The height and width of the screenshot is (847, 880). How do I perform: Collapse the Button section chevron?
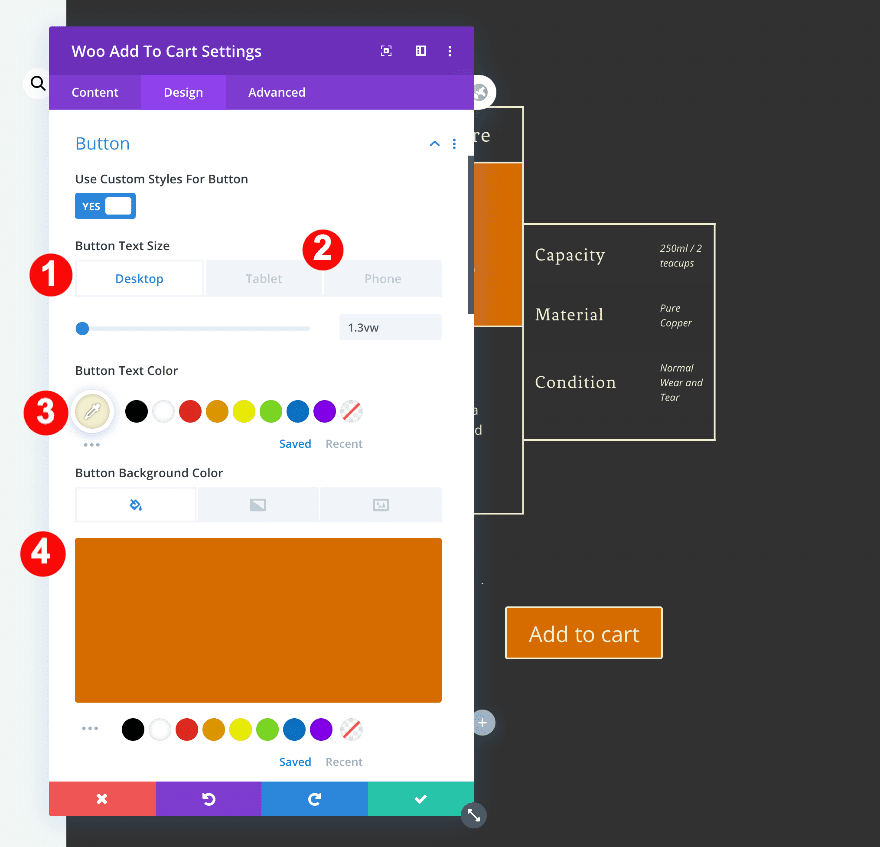434,144
